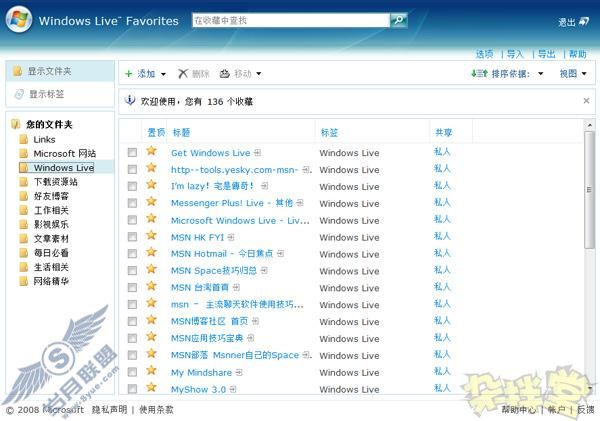The width and height of the screenshot is (600, 421).
Task: Click the Windows Live orb logo
Action: coord(18,19)
